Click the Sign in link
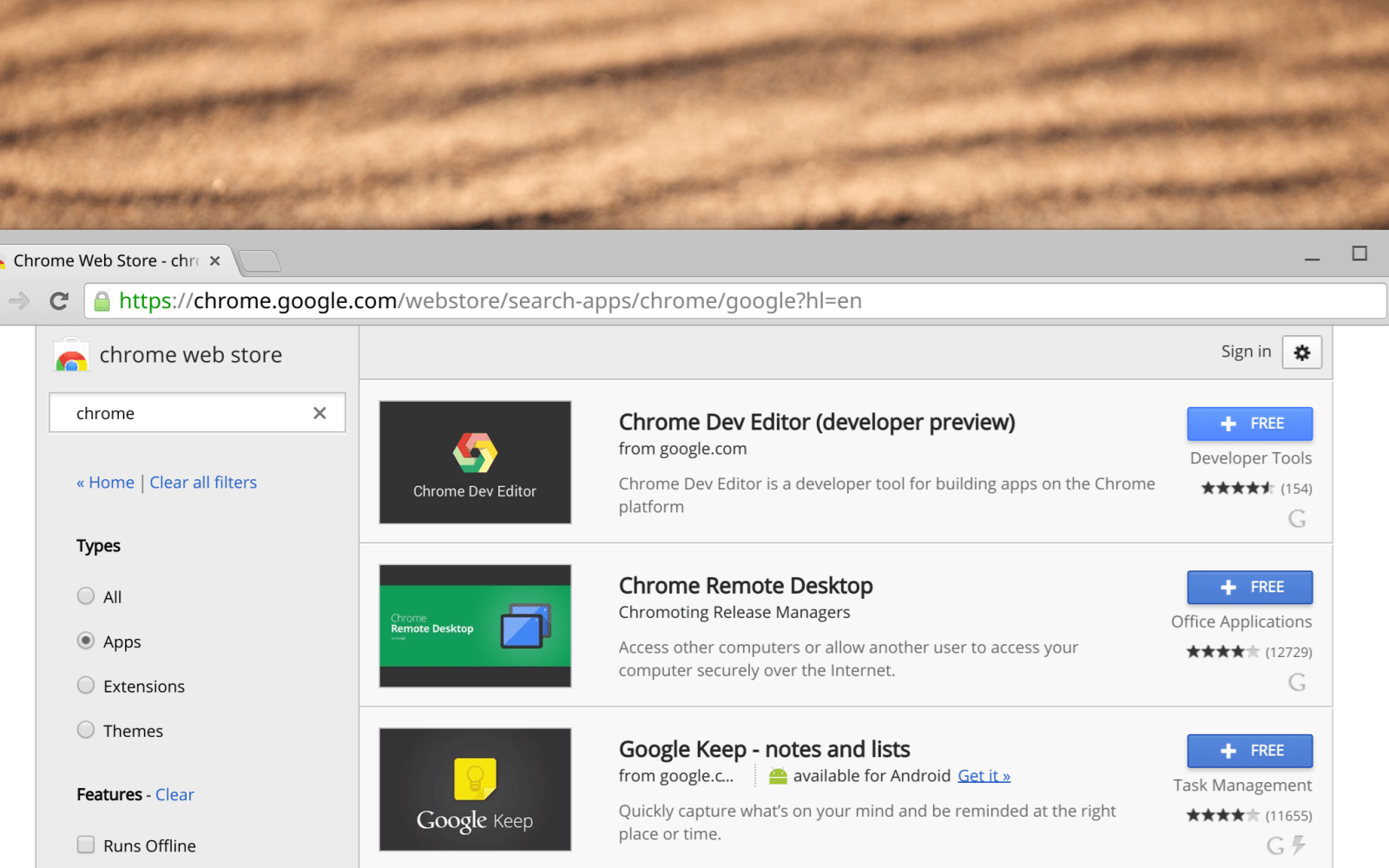Screen dimensions: 1389x868 [1246, 352]
